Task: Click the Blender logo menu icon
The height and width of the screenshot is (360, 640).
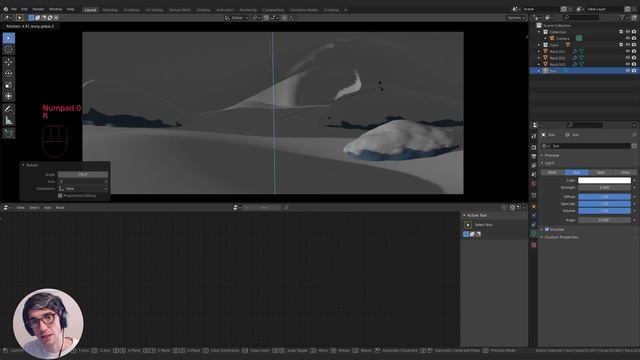Action: (5, 9)
